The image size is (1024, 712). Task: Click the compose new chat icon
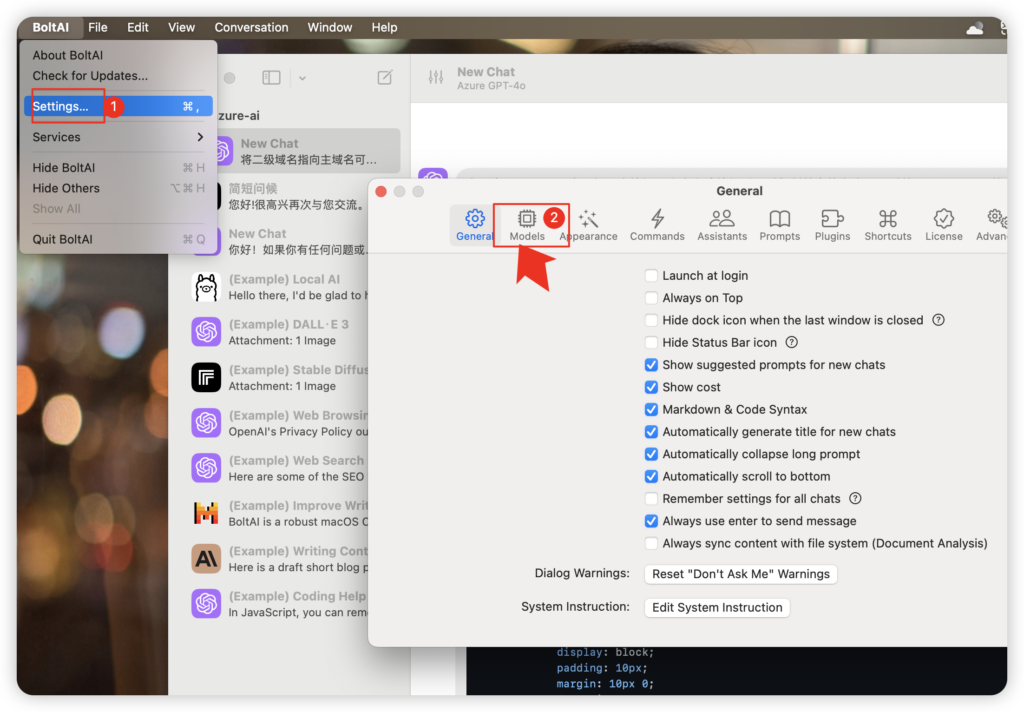385,78
